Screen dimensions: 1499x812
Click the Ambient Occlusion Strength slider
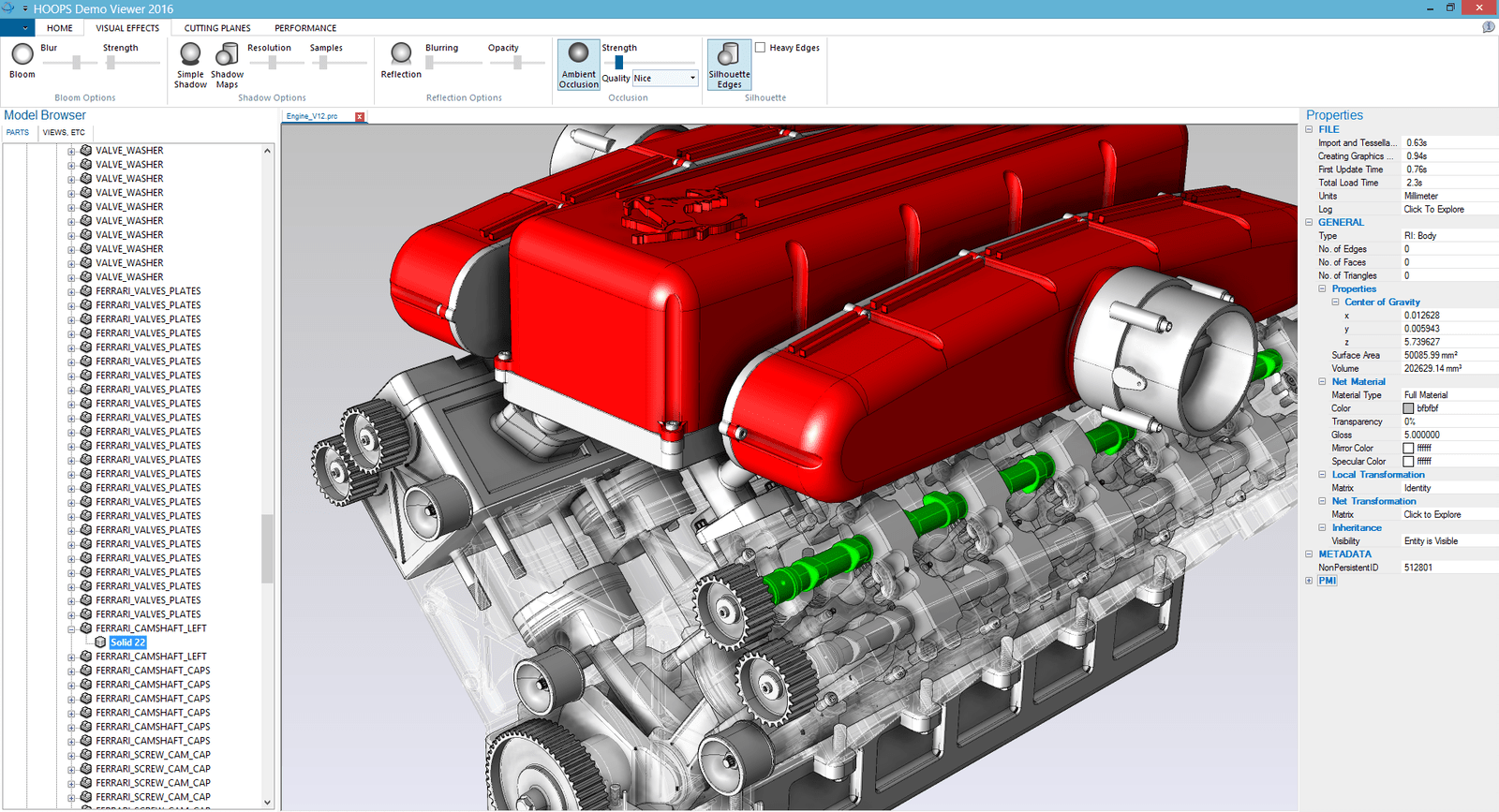tap(619, 63)
